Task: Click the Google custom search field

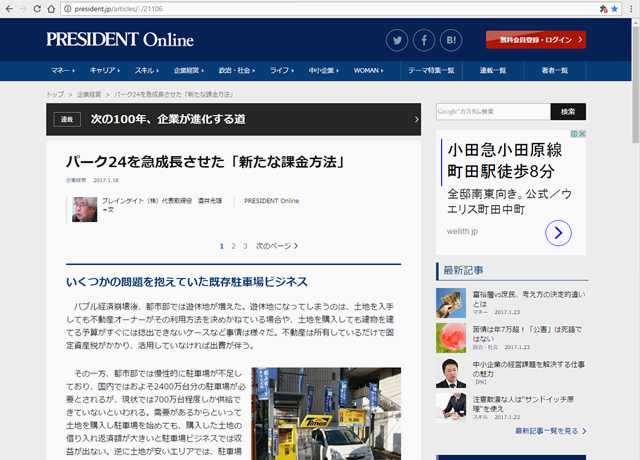Action: (492, 111)
